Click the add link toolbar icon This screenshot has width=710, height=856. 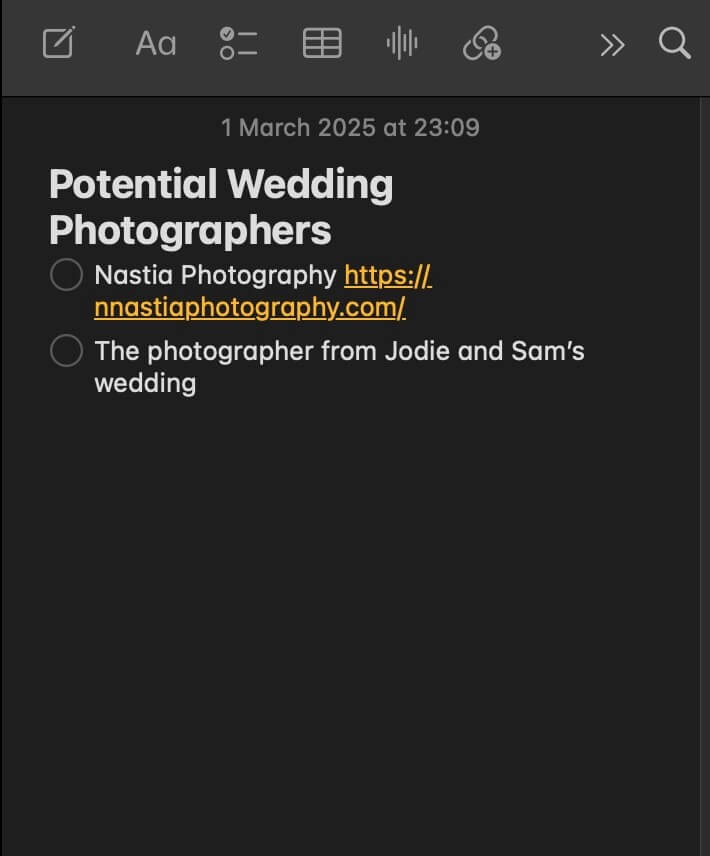481,43
